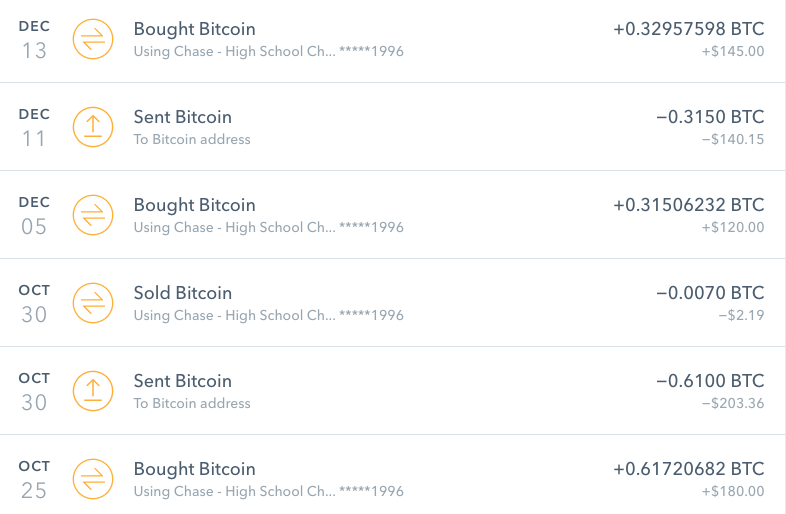This screenshot has height=514, width=786.
Task: Click the +$180.00 dollar value
Action: pos(733,491)
